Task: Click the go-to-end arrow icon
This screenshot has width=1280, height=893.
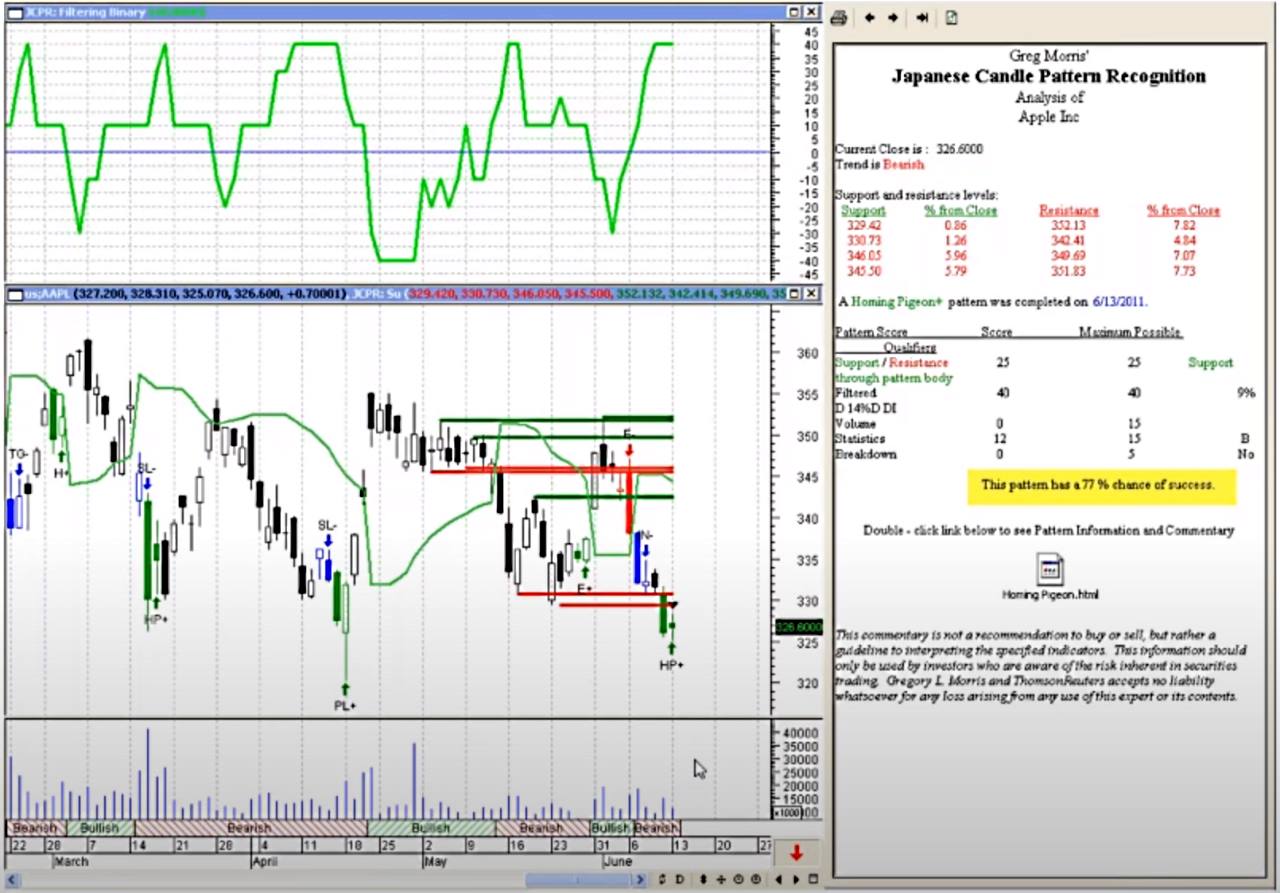Action: coord(921,17)
